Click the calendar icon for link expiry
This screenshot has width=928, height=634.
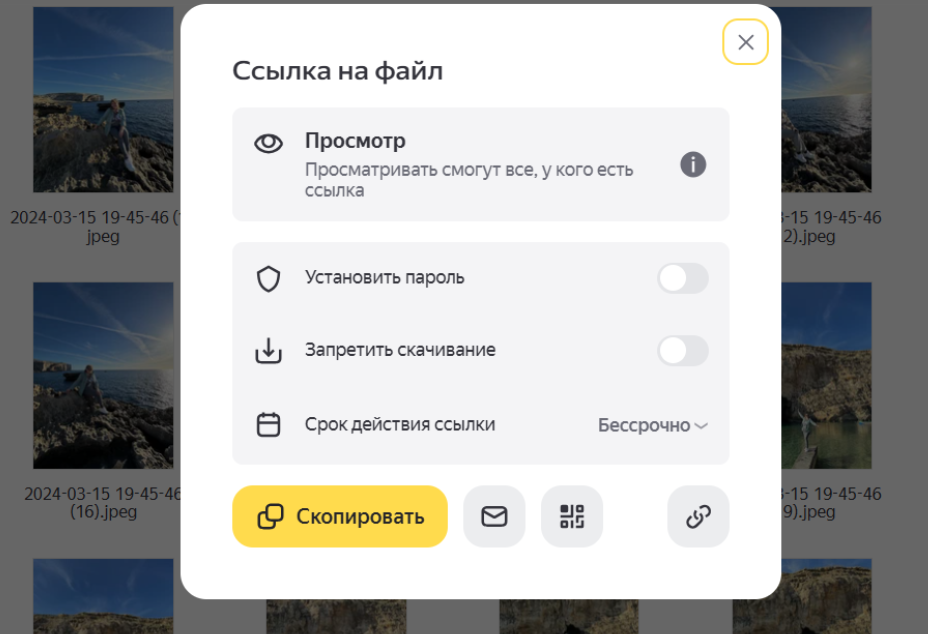(268, 424)
